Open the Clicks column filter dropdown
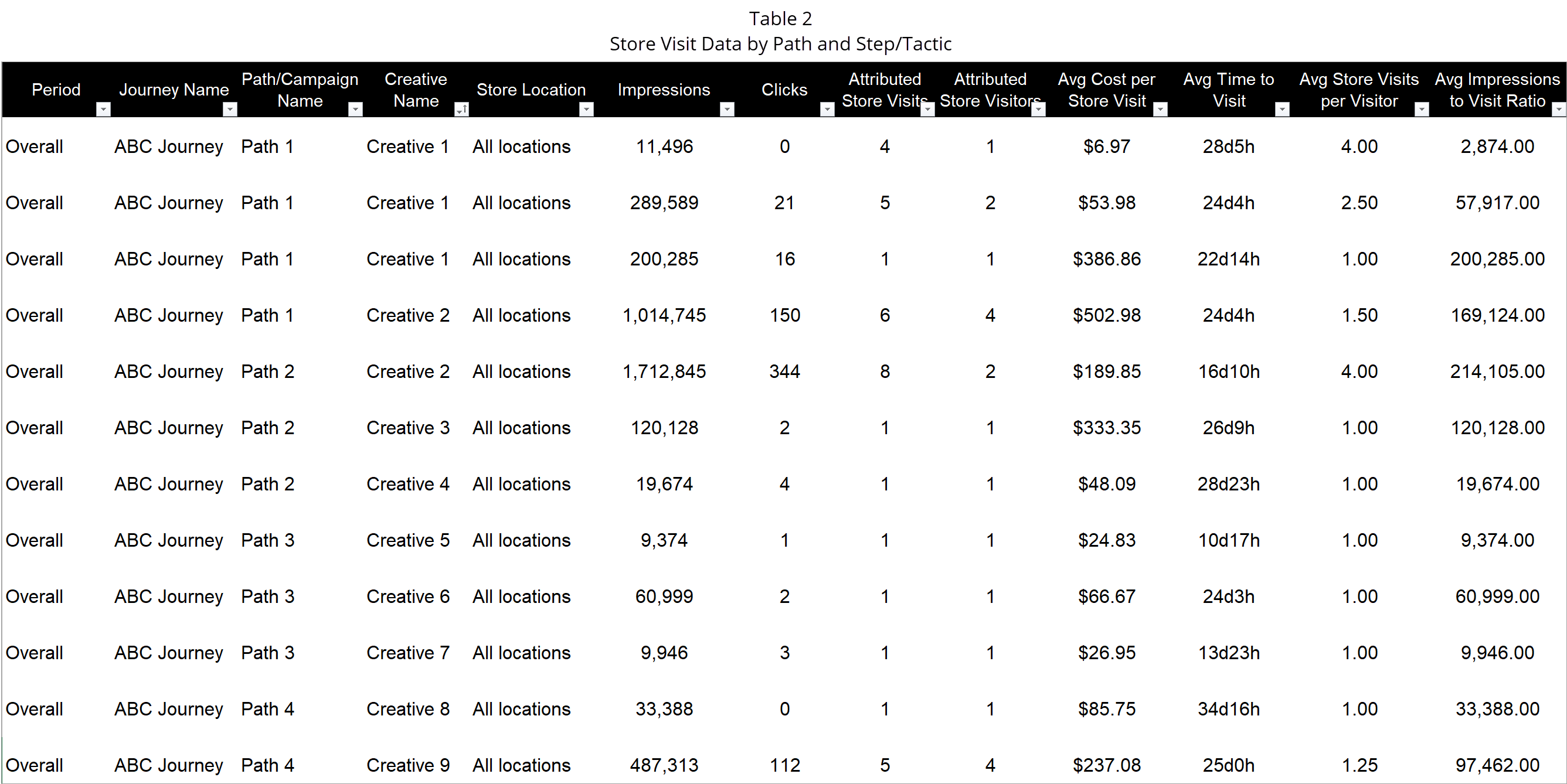This screenshot has width=1567, height=784. coord(827,109)
